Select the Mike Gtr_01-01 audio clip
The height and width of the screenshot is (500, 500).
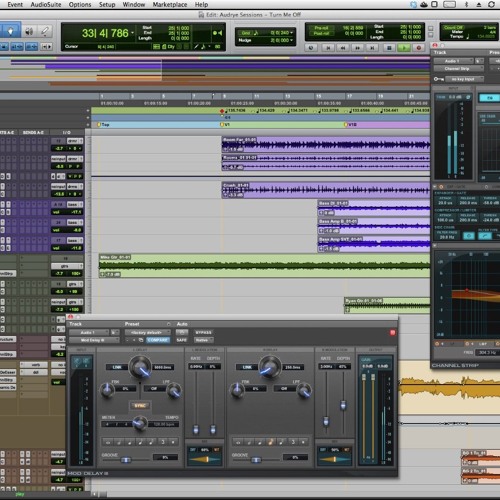pyautogui.click(x=264, y=266)
